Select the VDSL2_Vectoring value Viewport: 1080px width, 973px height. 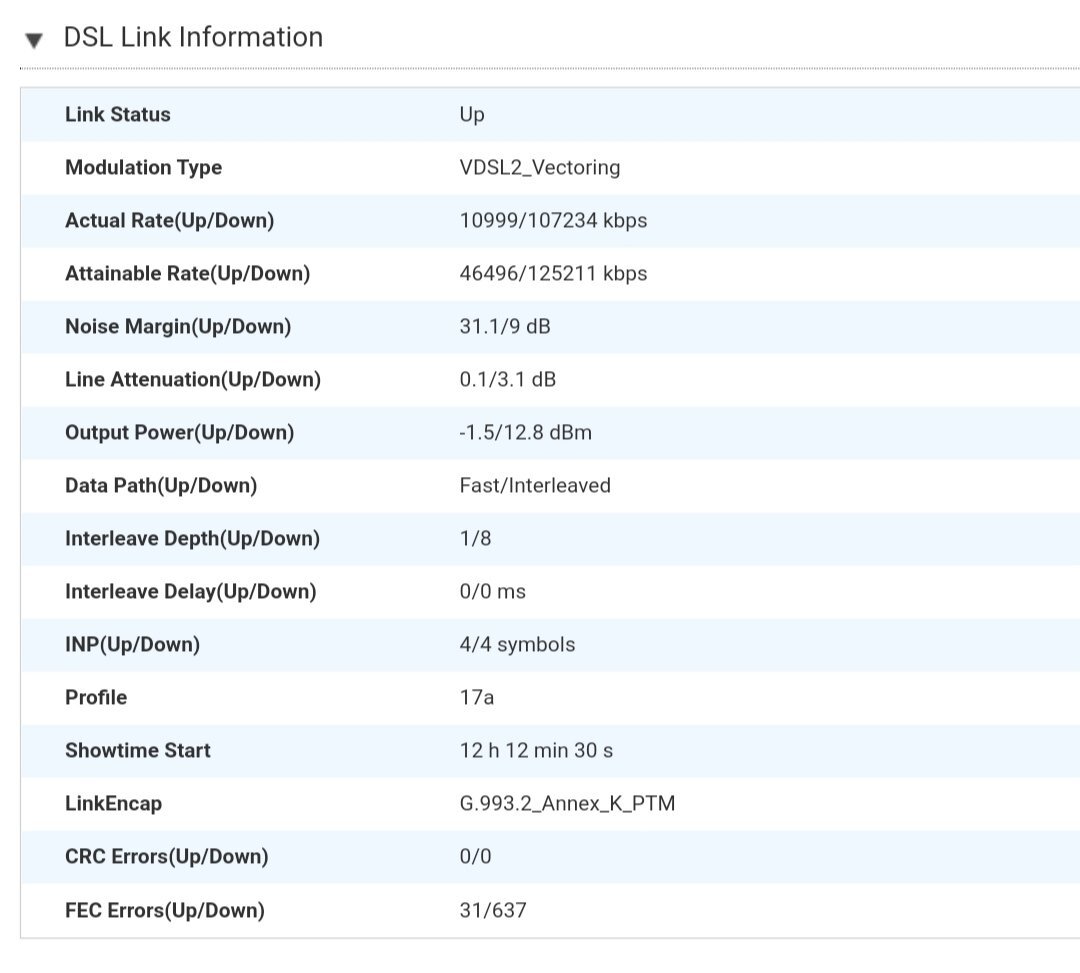539,167
